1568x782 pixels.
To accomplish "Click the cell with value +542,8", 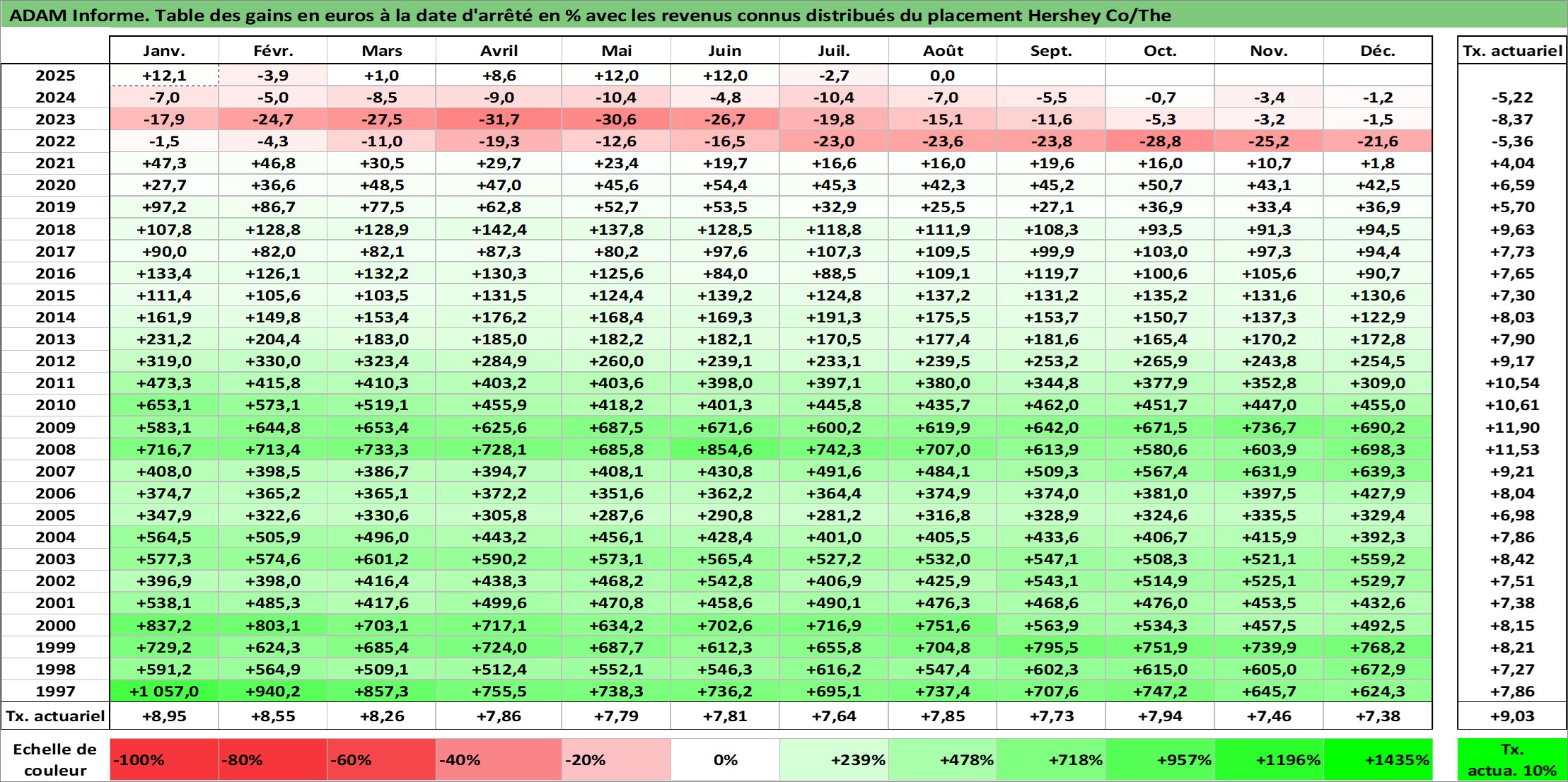I will tap(725, 581).
